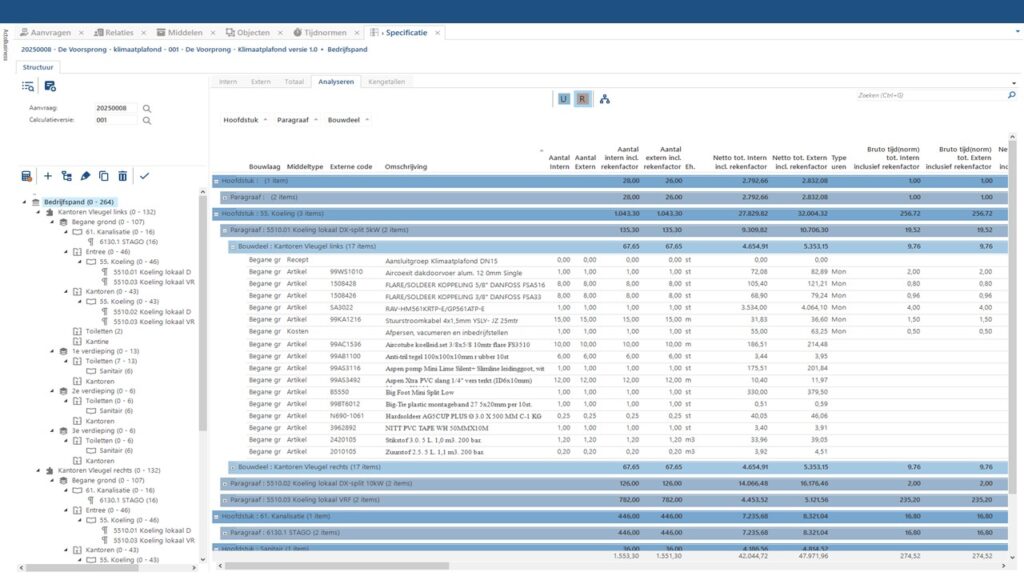Screen dimensions: 1024x576
Task: Click the hierarchy diagram icon beside R button
Action: coord(605,99)
